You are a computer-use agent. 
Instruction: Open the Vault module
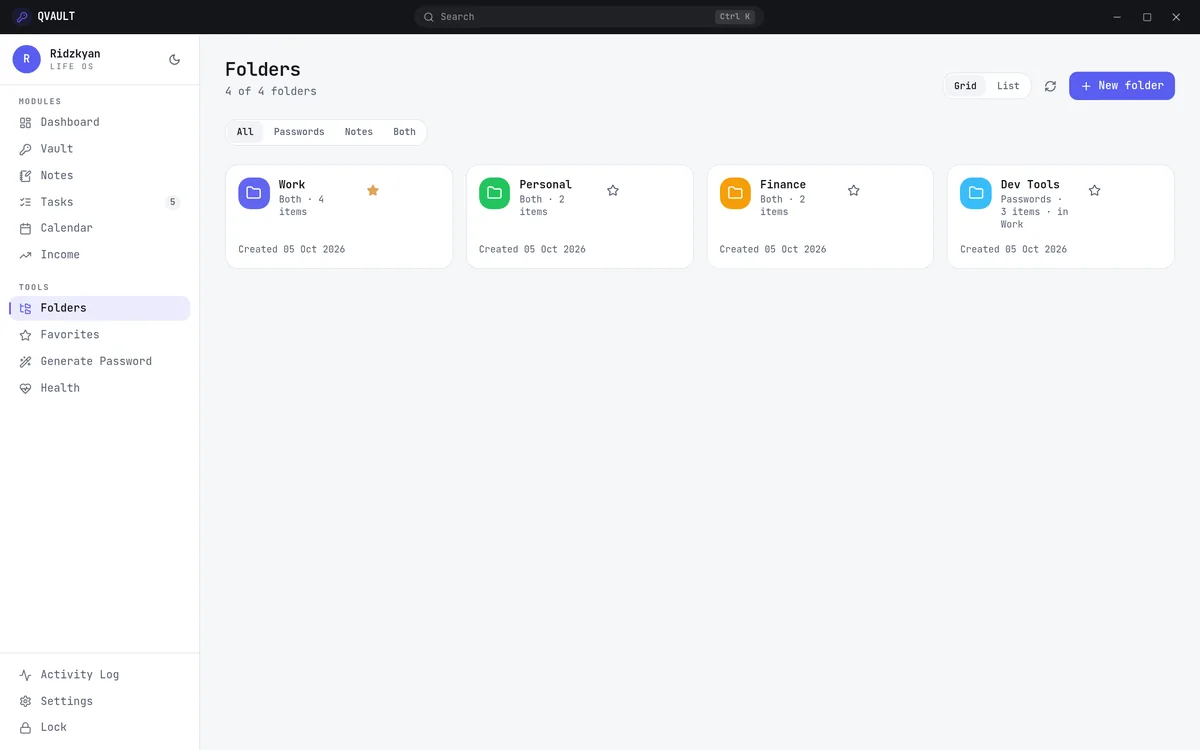coord(100,149)
